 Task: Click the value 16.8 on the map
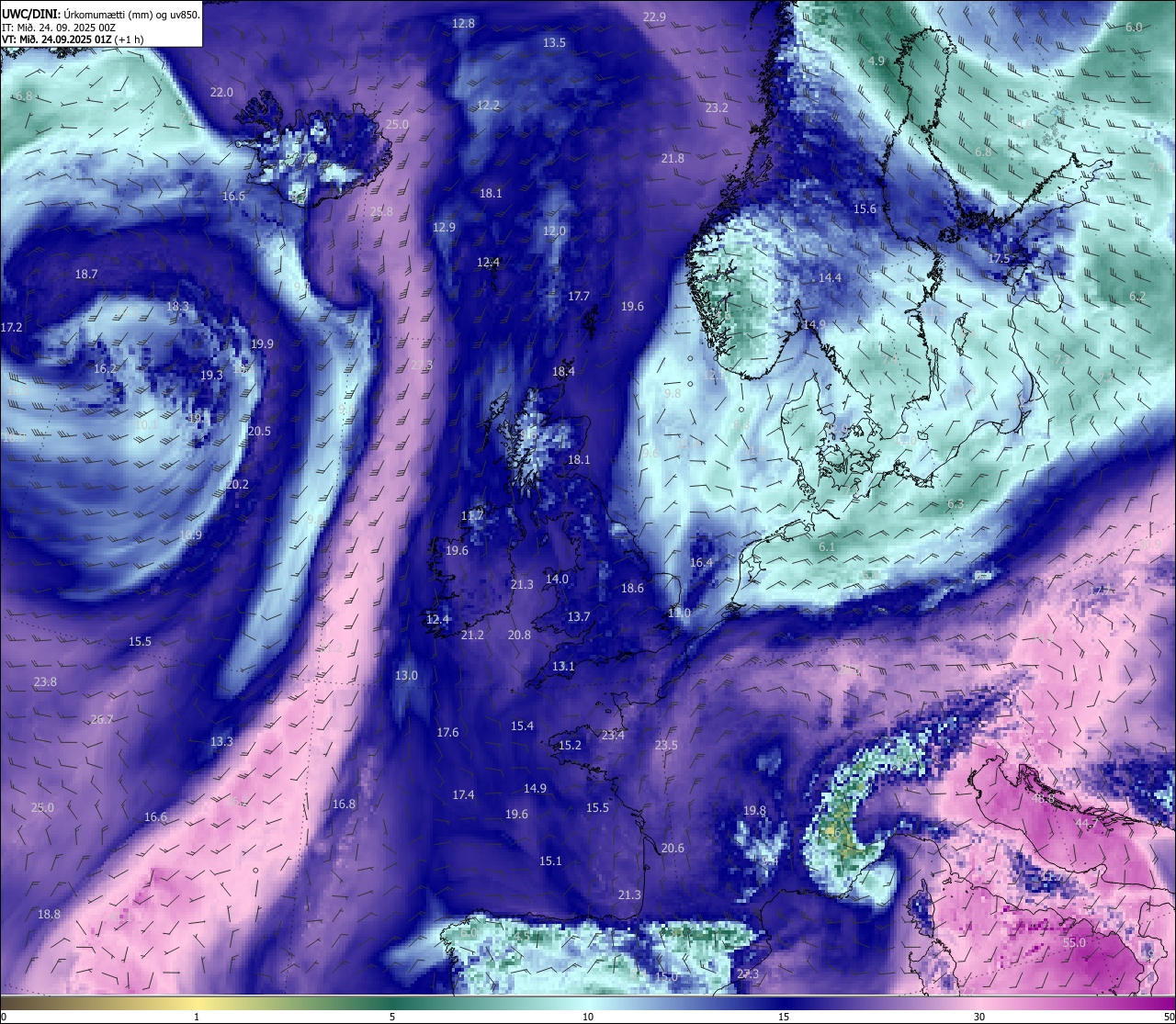click(344, 804)
